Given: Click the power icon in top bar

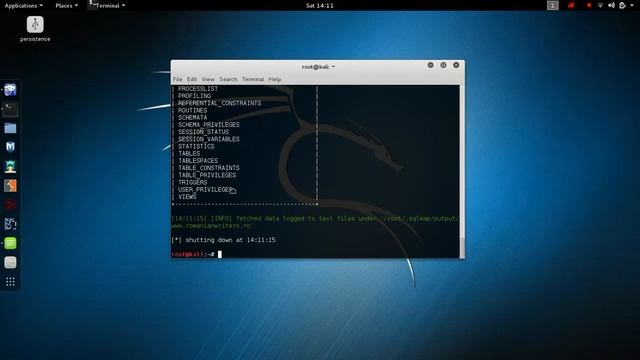Looking at the screenshot, I should coord(622,5).
